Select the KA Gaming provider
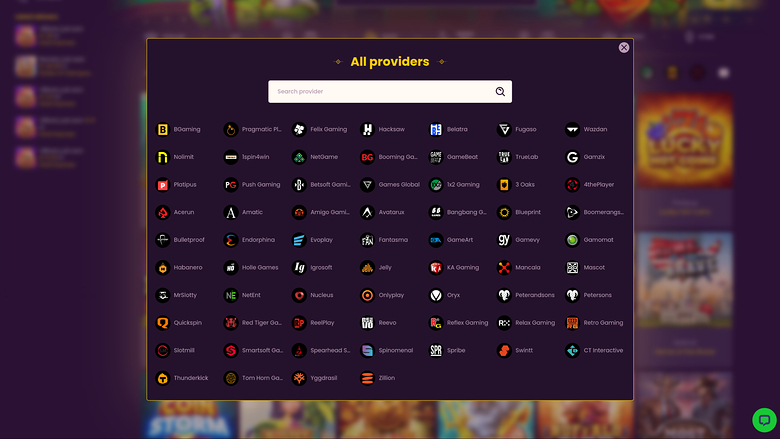Image resolution: width=780 pixels, height=439 pixels. pos(454,267)
